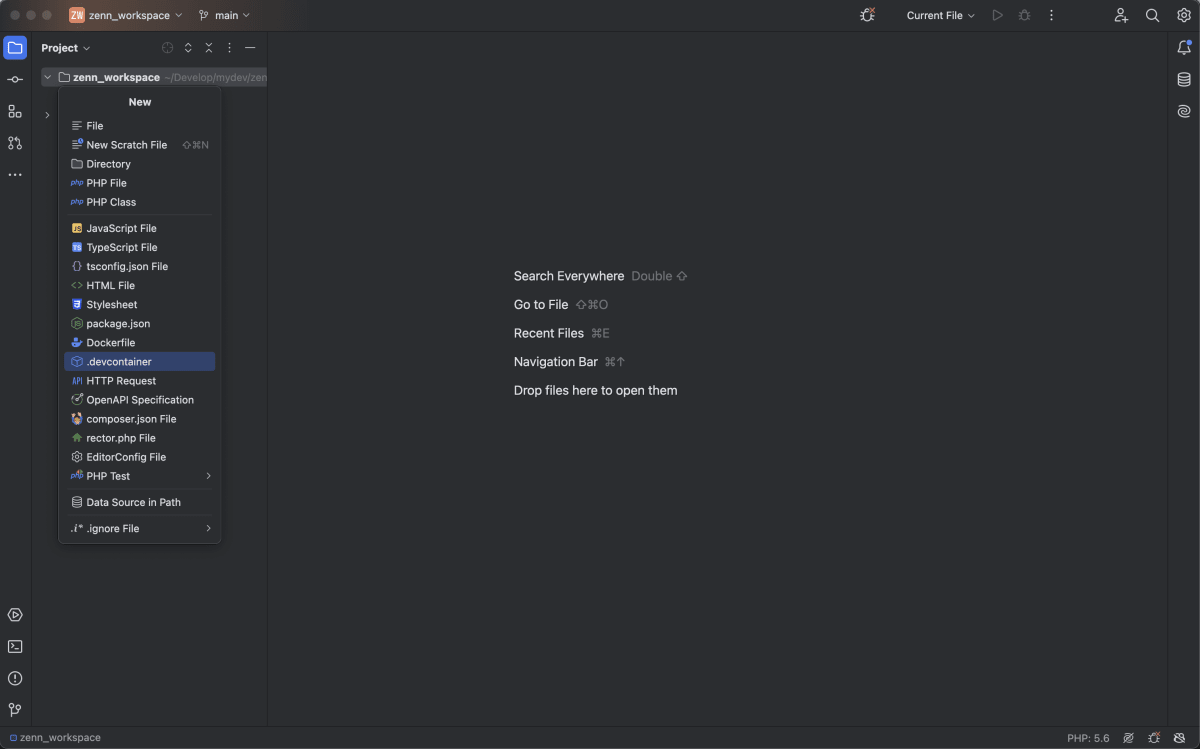The width and height of the screenshot is (1200, 749).
Task: Open the Current File run configuration dropdown
Action: pos(940,15)
